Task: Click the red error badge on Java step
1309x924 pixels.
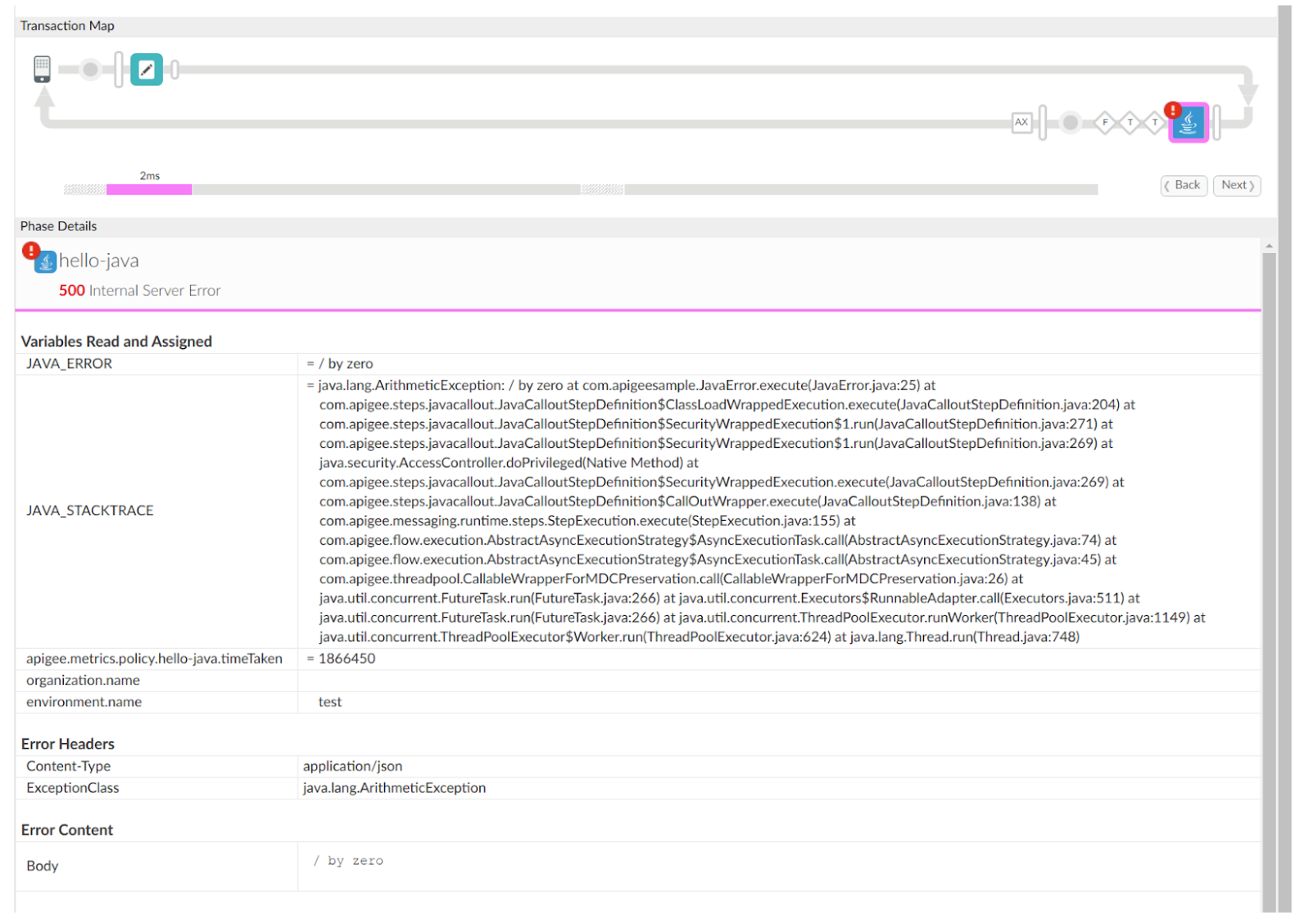Action: click(x=1173, y=110)
